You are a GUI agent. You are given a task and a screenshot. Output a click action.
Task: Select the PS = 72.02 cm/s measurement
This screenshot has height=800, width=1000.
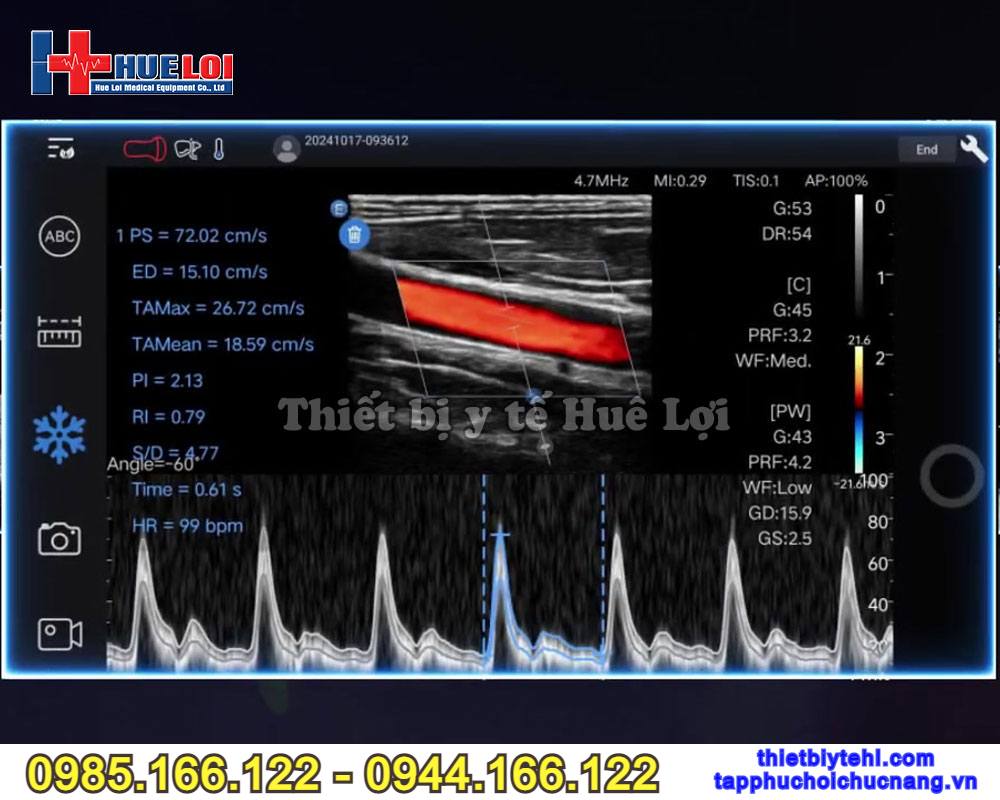click(192, 236)
